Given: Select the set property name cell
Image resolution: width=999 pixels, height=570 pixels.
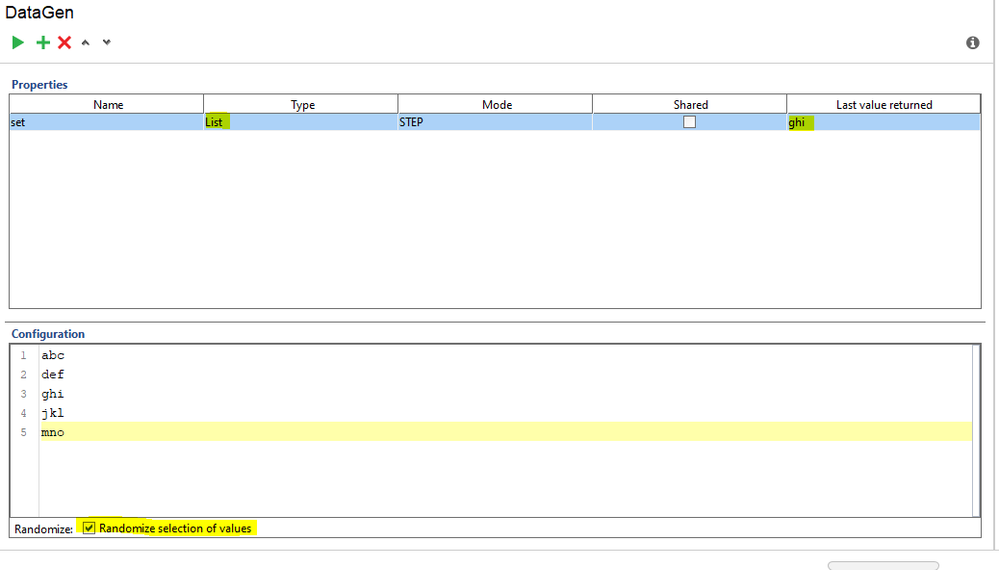Looking at the screenshot, I should 106,122.
